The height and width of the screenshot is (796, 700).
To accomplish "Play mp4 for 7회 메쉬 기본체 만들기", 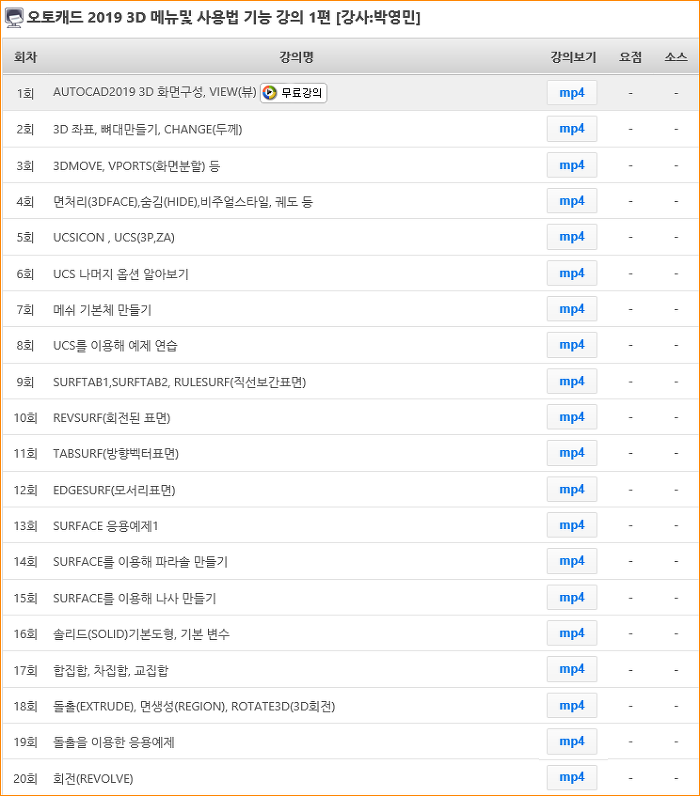I will 572,309.
